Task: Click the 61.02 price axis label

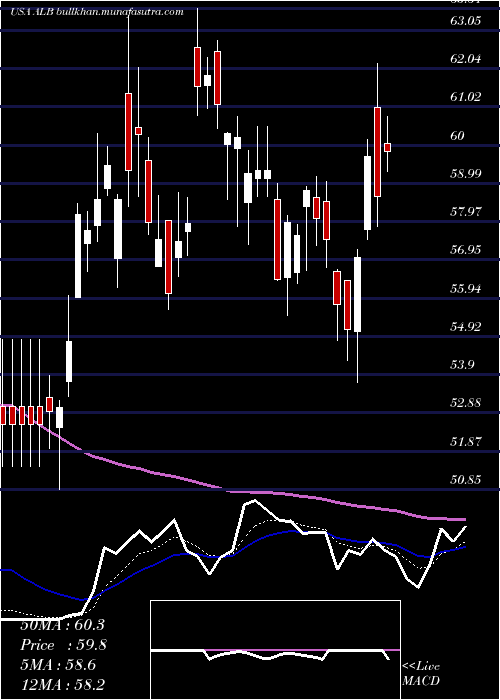Action: (466, 96)
